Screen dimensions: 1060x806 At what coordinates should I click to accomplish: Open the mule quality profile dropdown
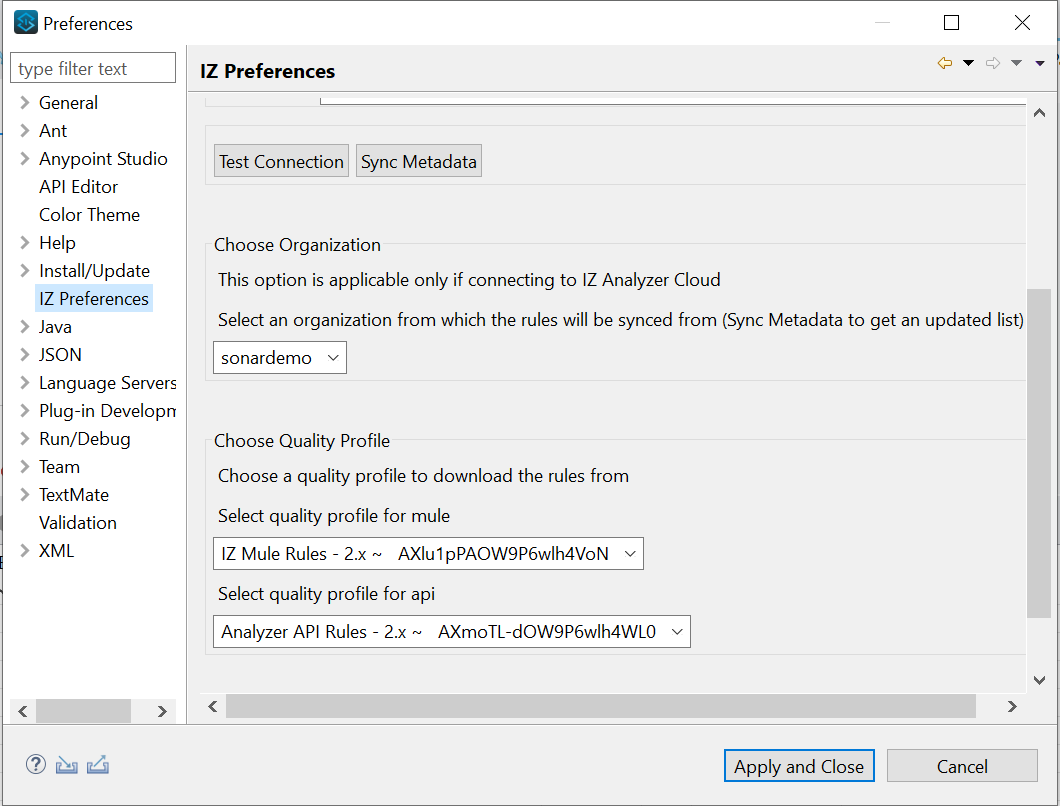point(428,553)
